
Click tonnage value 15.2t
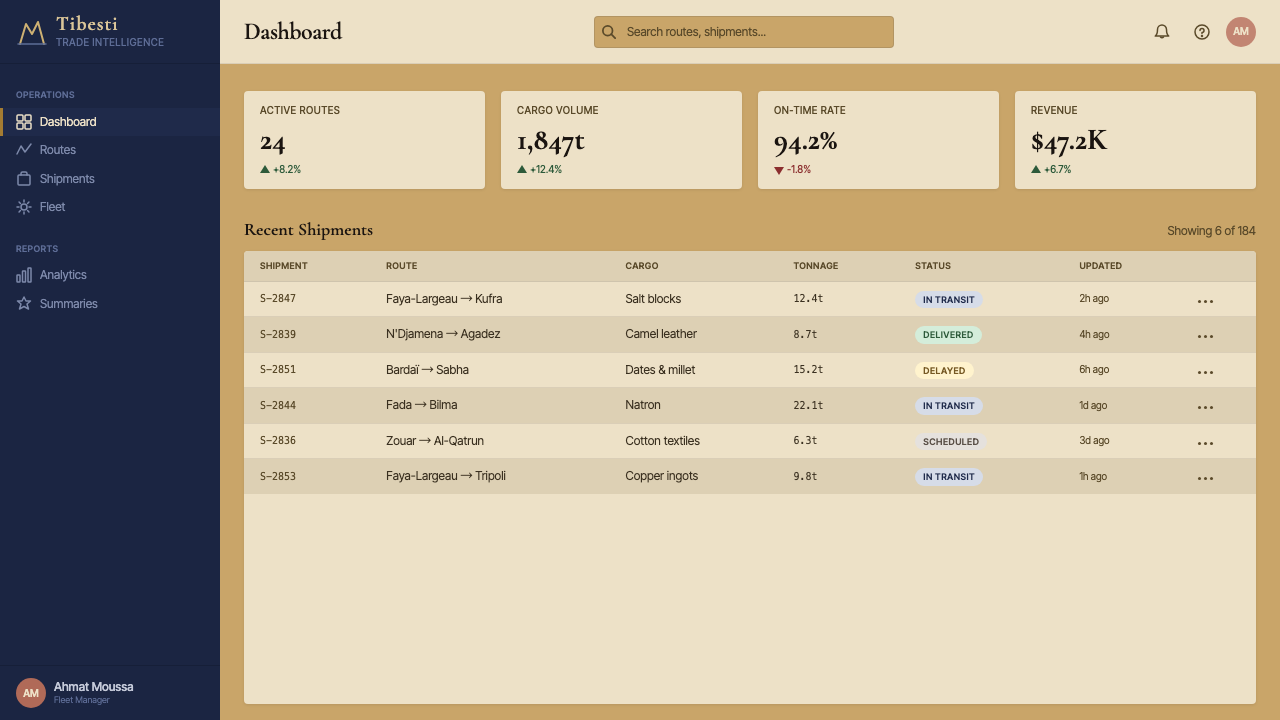[x=808, y=370]
